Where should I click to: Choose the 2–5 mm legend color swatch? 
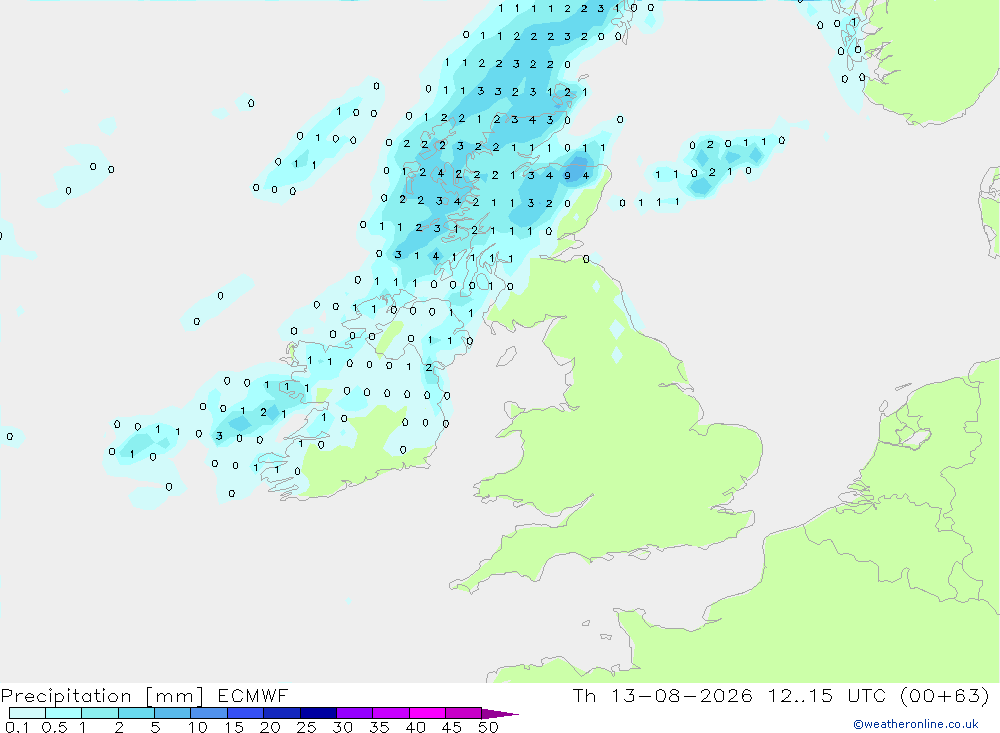pos(136,713)
